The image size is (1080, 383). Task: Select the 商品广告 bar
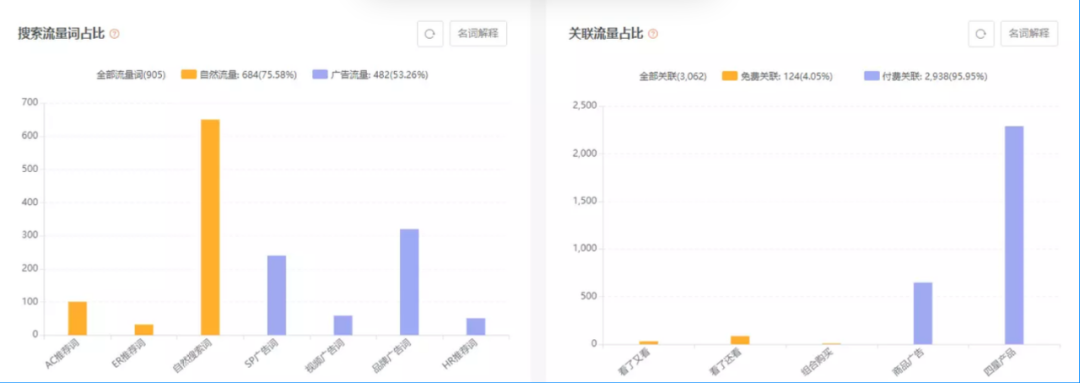click(923, 313)
